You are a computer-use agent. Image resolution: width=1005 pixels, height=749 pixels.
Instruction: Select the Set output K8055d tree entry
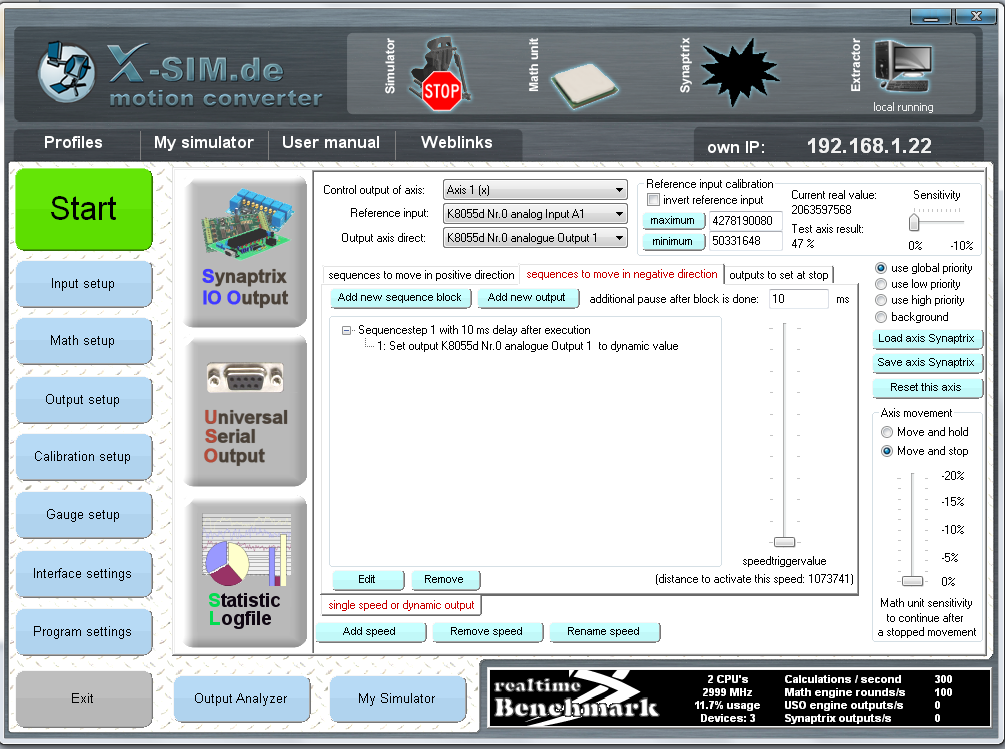(x=527, y=346)
